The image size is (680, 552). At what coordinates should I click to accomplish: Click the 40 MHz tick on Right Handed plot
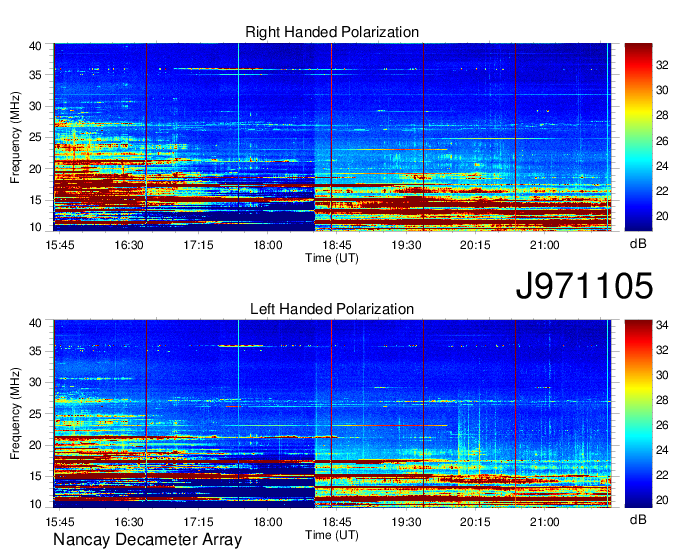[35, 46]
